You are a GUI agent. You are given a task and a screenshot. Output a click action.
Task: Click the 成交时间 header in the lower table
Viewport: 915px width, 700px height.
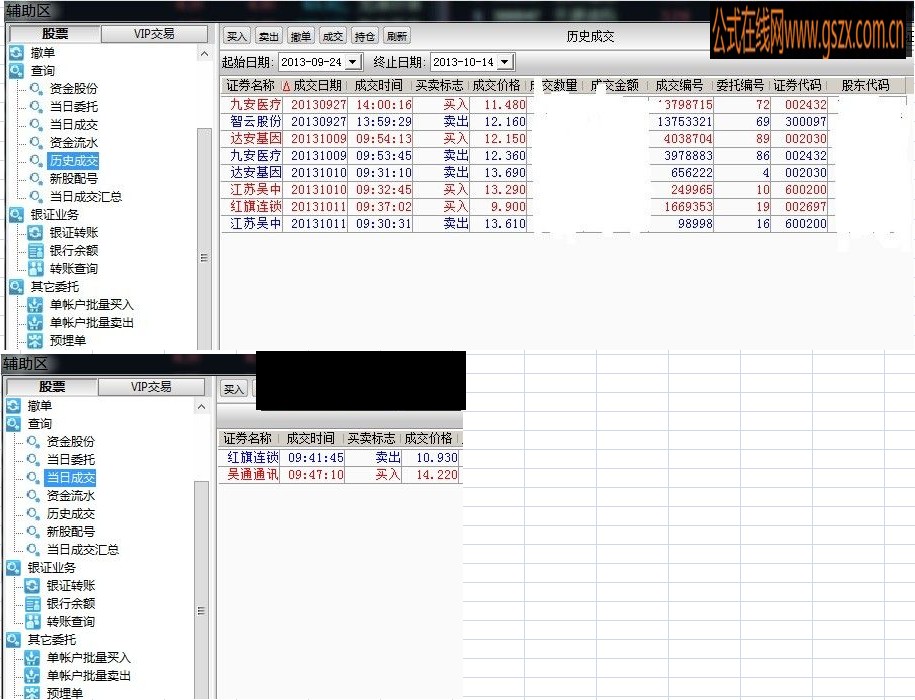pyautogui.click(x=311, y=439)
